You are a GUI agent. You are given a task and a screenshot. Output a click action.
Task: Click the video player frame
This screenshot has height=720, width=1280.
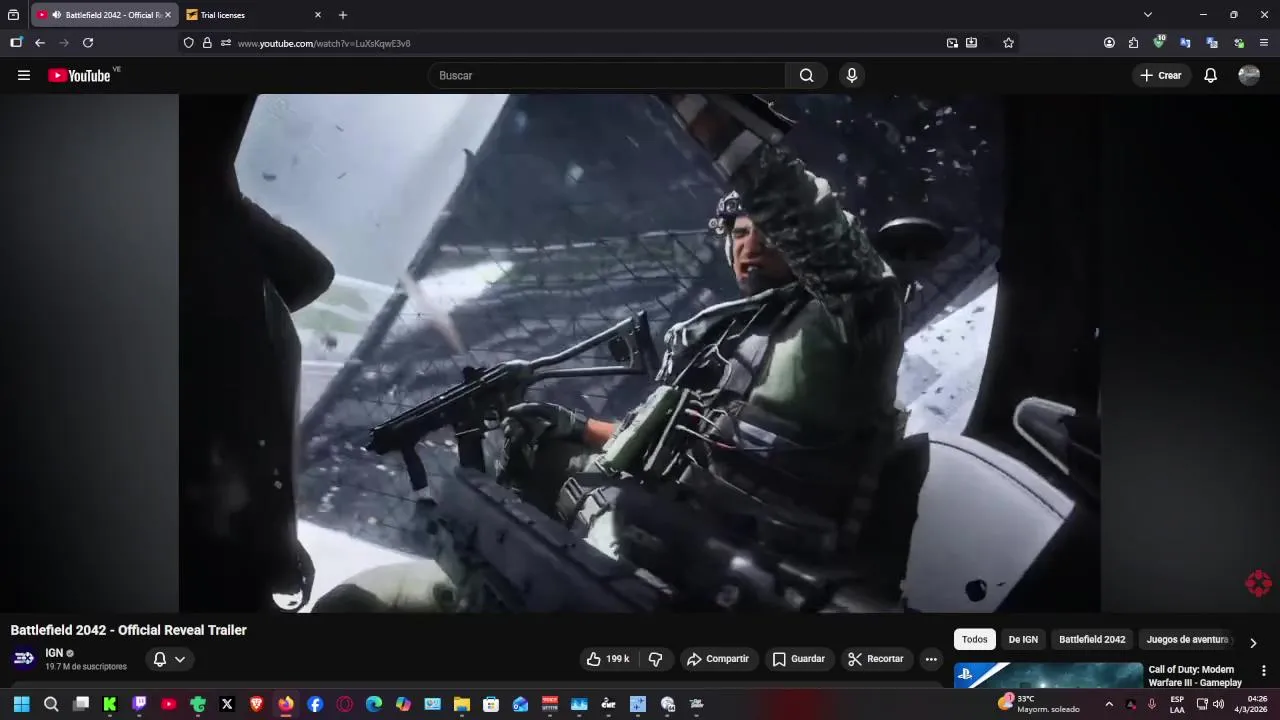(640, 353)
